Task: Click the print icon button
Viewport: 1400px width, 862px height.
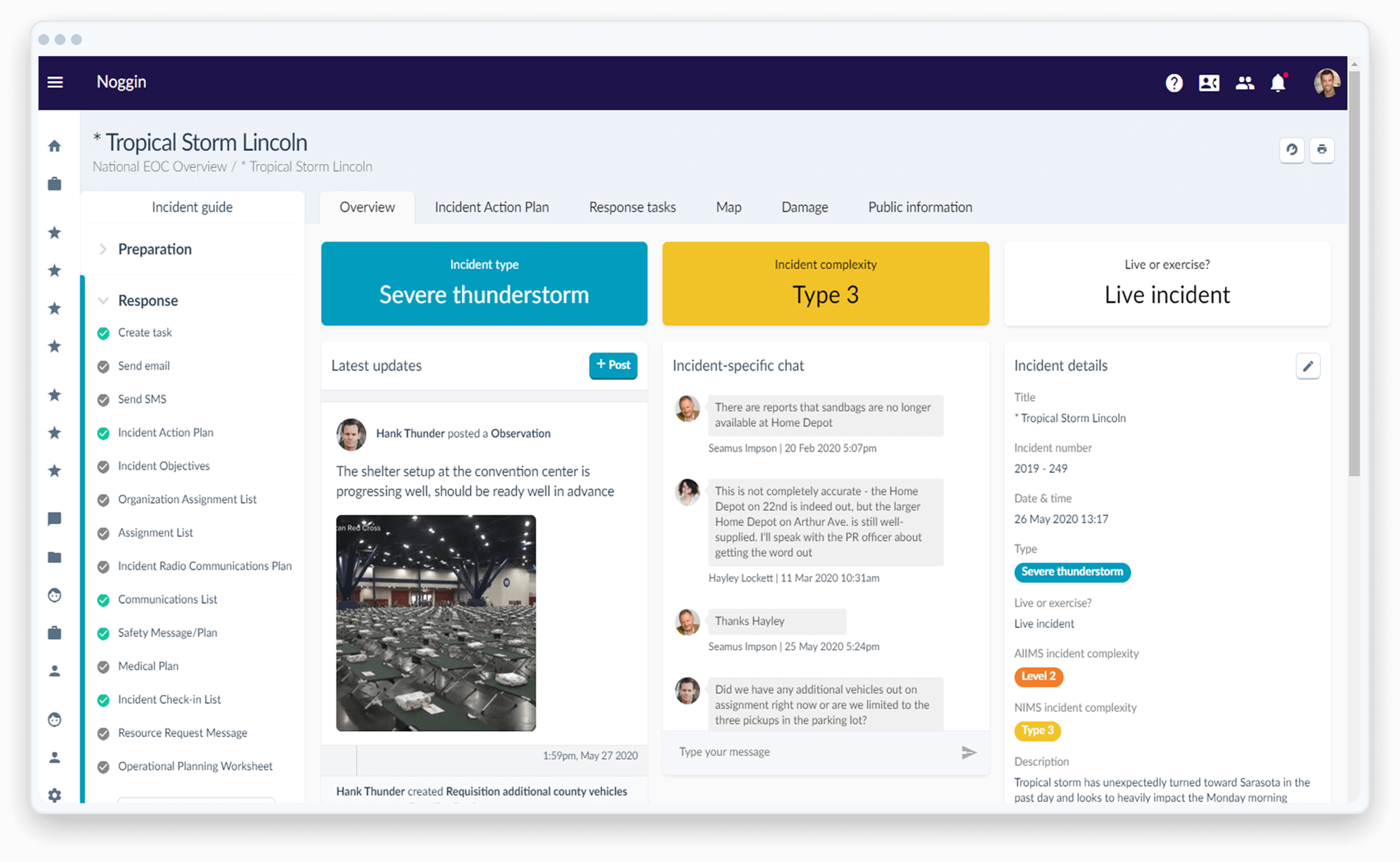Action: (1321, 150)
